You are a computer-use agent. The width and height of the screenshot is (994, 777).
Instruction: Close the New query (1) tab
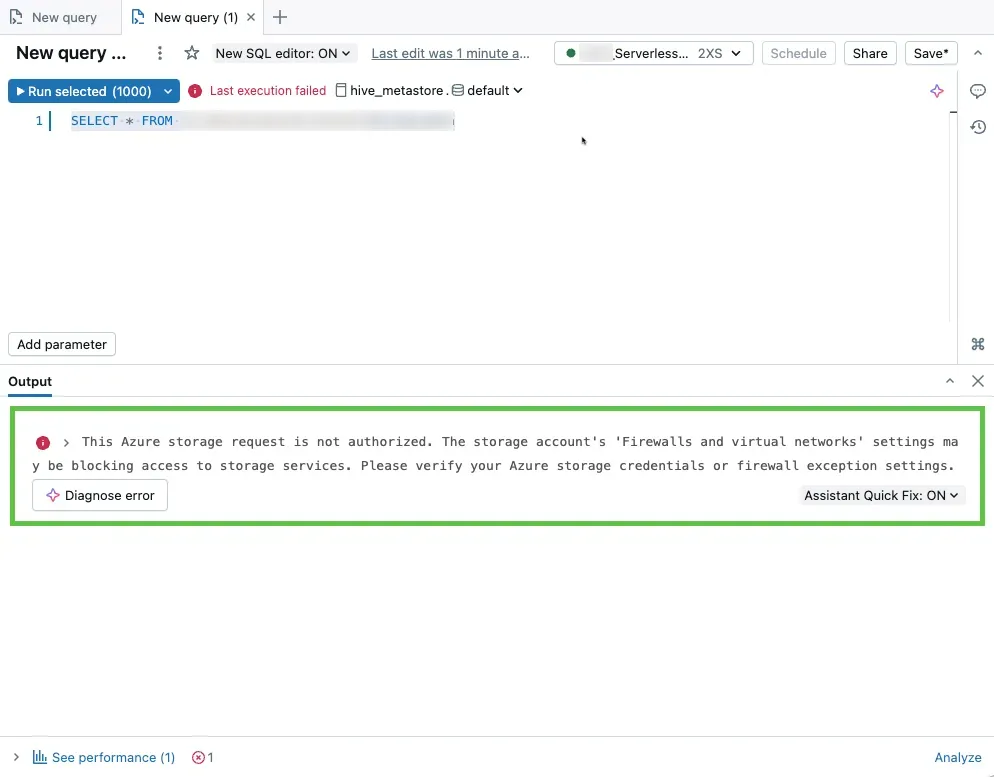coord(251,17)
